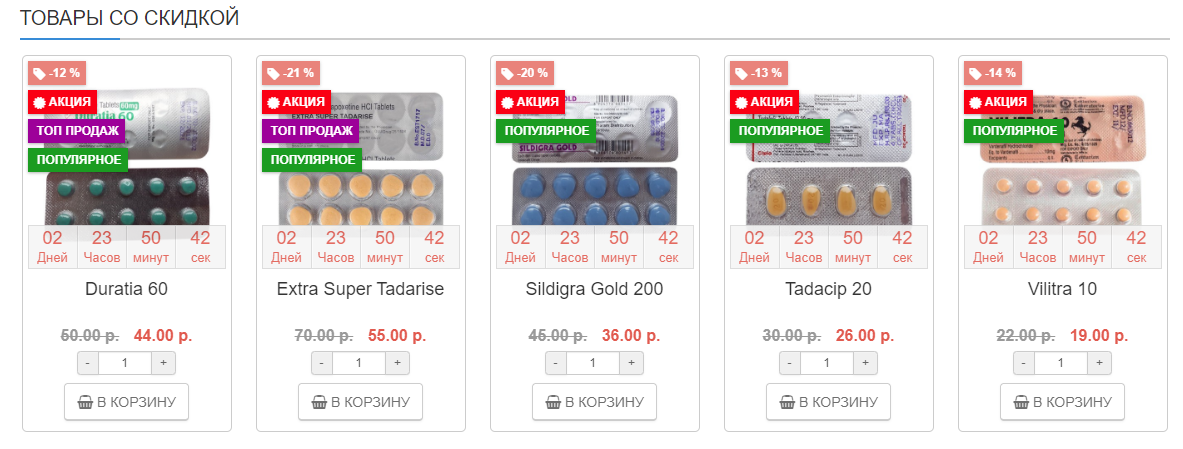Open the Extra Super Tadarise product title
The image size is (1183, 449).
tap(360, 290)
